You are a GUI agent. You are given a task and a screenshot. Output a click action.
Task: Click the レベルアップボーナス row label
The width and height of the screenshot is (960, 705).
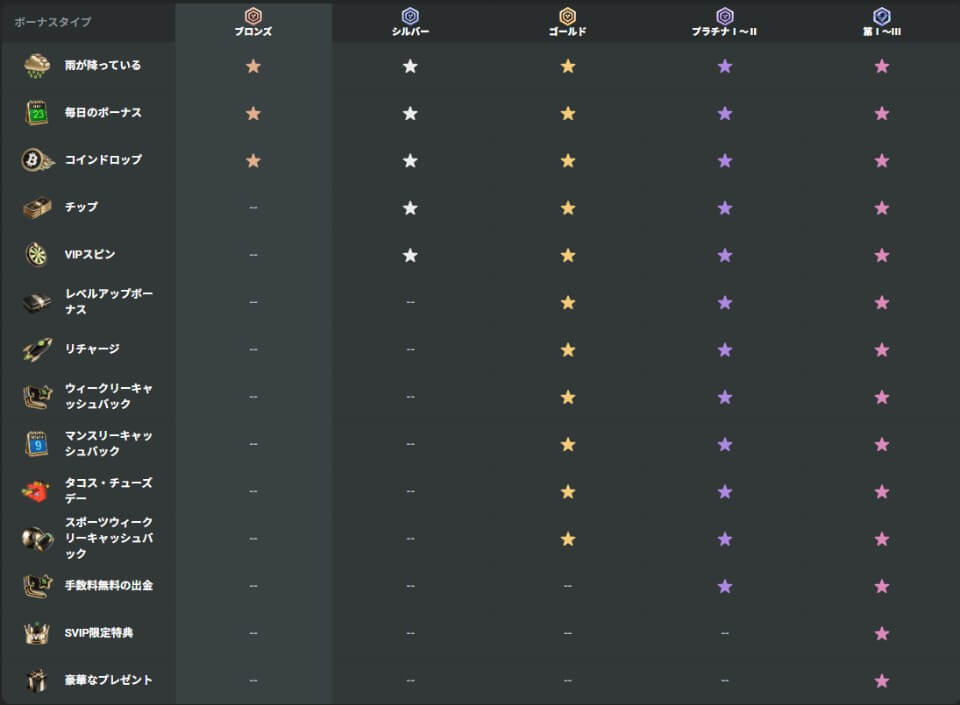109,302
